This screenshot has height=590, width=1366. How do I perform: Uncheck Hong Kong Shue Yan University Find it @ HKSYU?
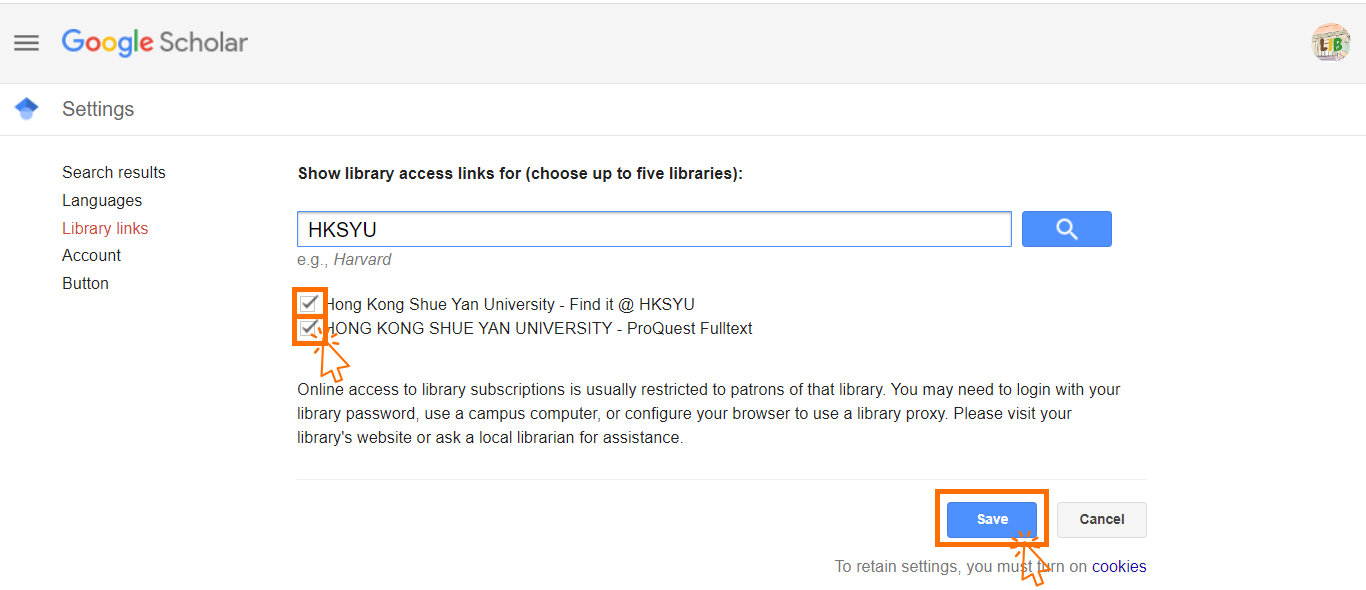click(x=310, y=304)
